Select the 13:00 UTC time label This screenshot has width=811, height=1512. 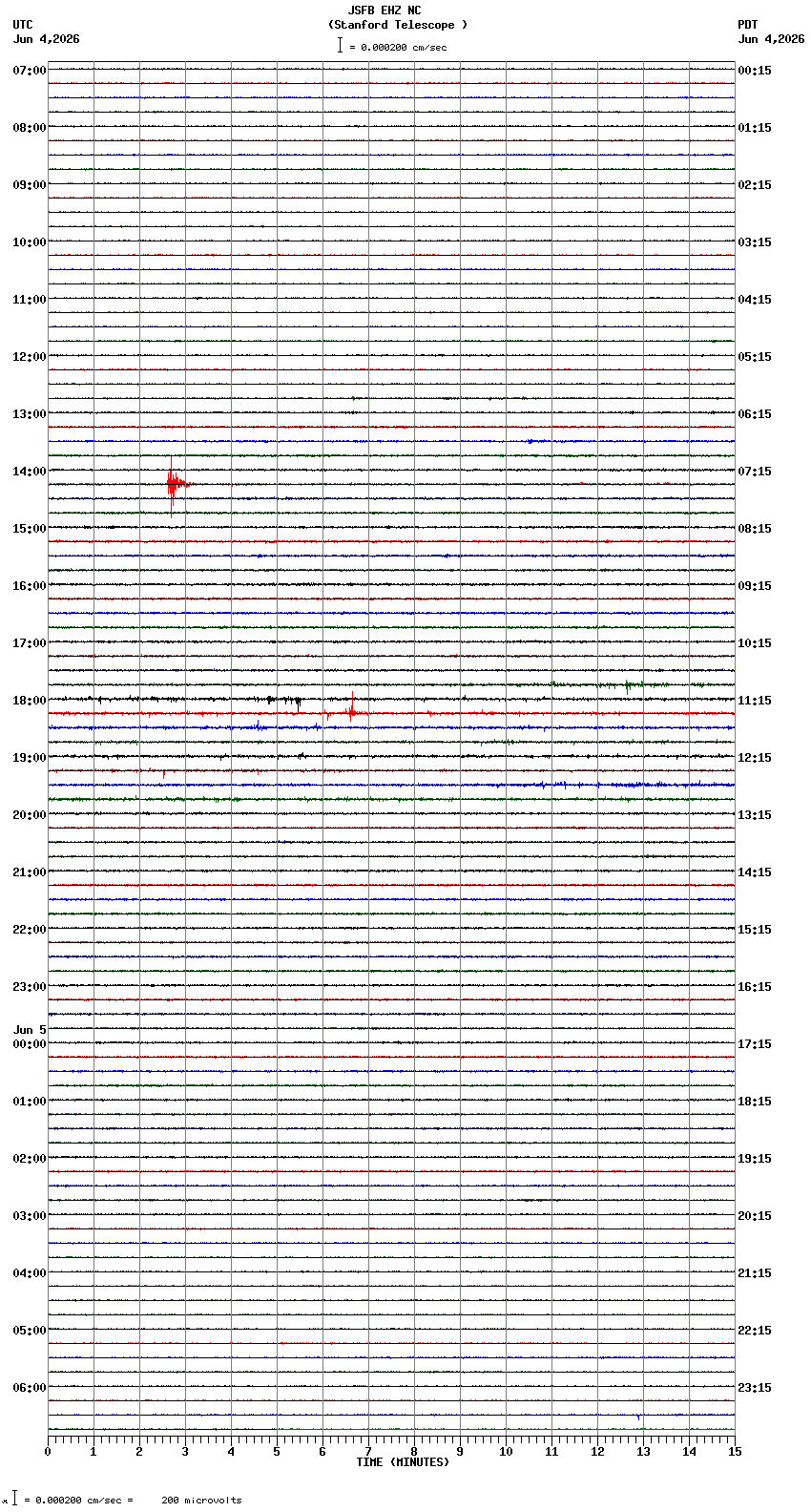pyautogui.click(x=30, y=414)
